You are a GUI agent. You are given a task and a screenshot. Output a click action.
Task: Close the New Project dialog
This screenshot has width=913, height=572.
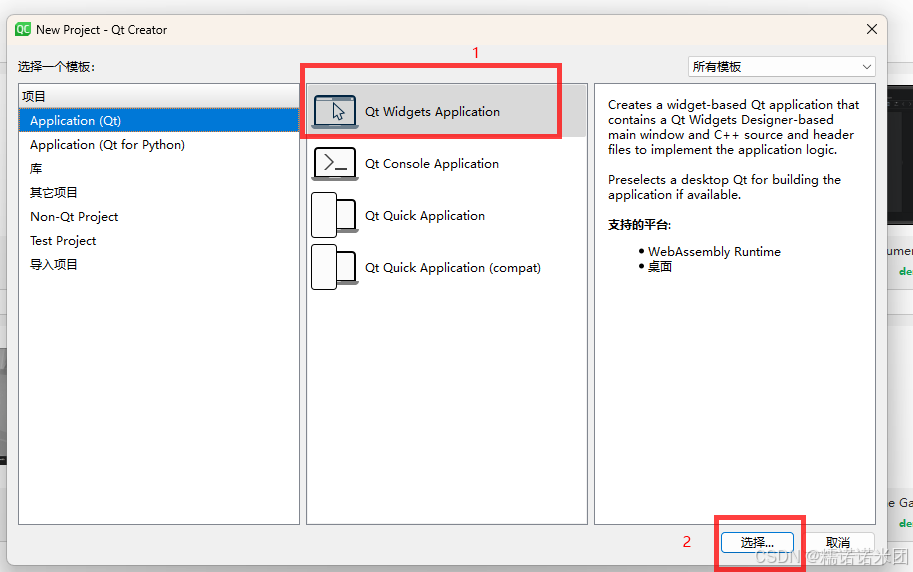tap(872, 29)
